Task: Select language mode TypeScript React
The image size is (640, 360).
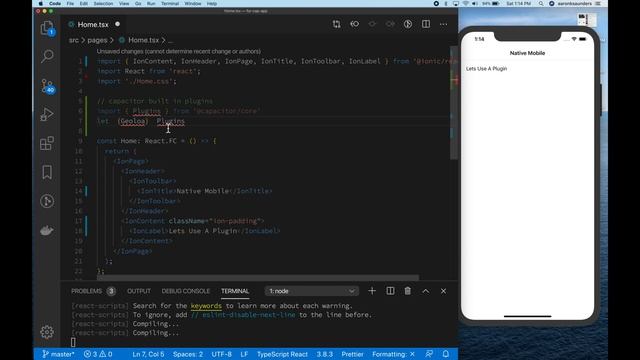Action: (282, 354)
